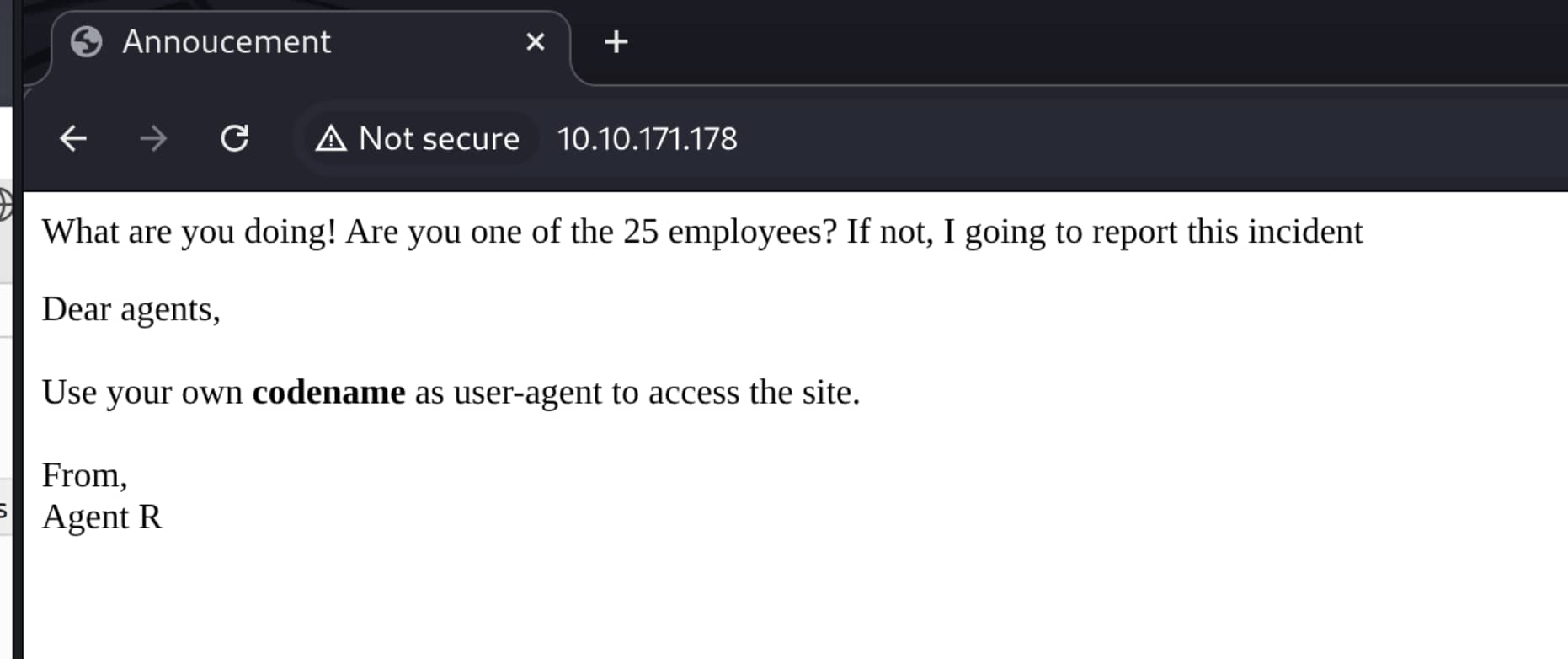Image resolution: width=1568 pixels, height=659 pixels.
Task: Click the "What are you doing!" text
Action: [x=189, y=232]
